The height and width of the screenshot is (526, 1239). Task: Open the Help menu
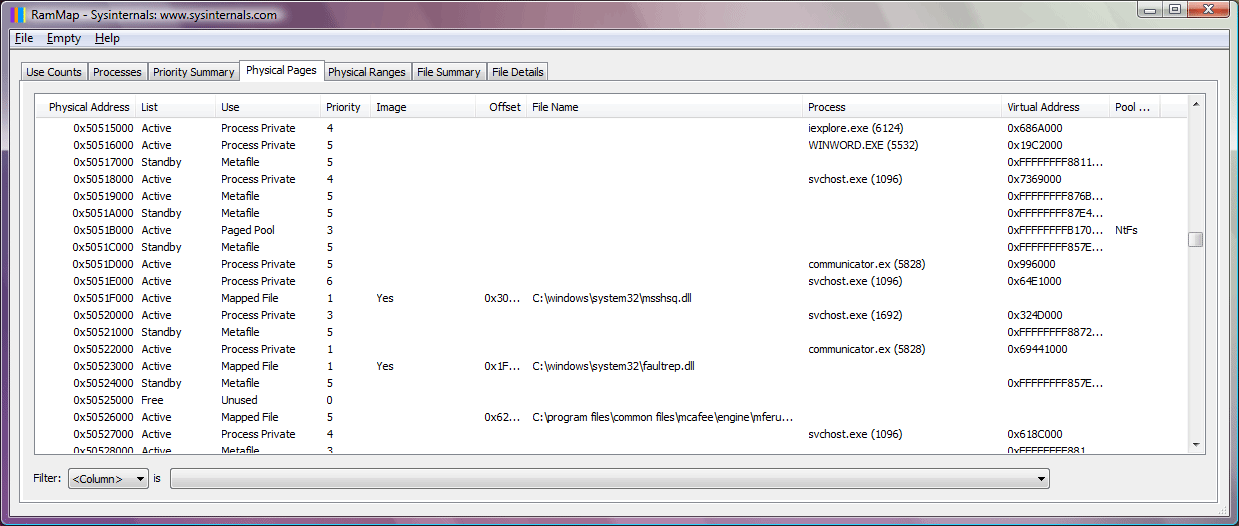[x=107, y=38]
